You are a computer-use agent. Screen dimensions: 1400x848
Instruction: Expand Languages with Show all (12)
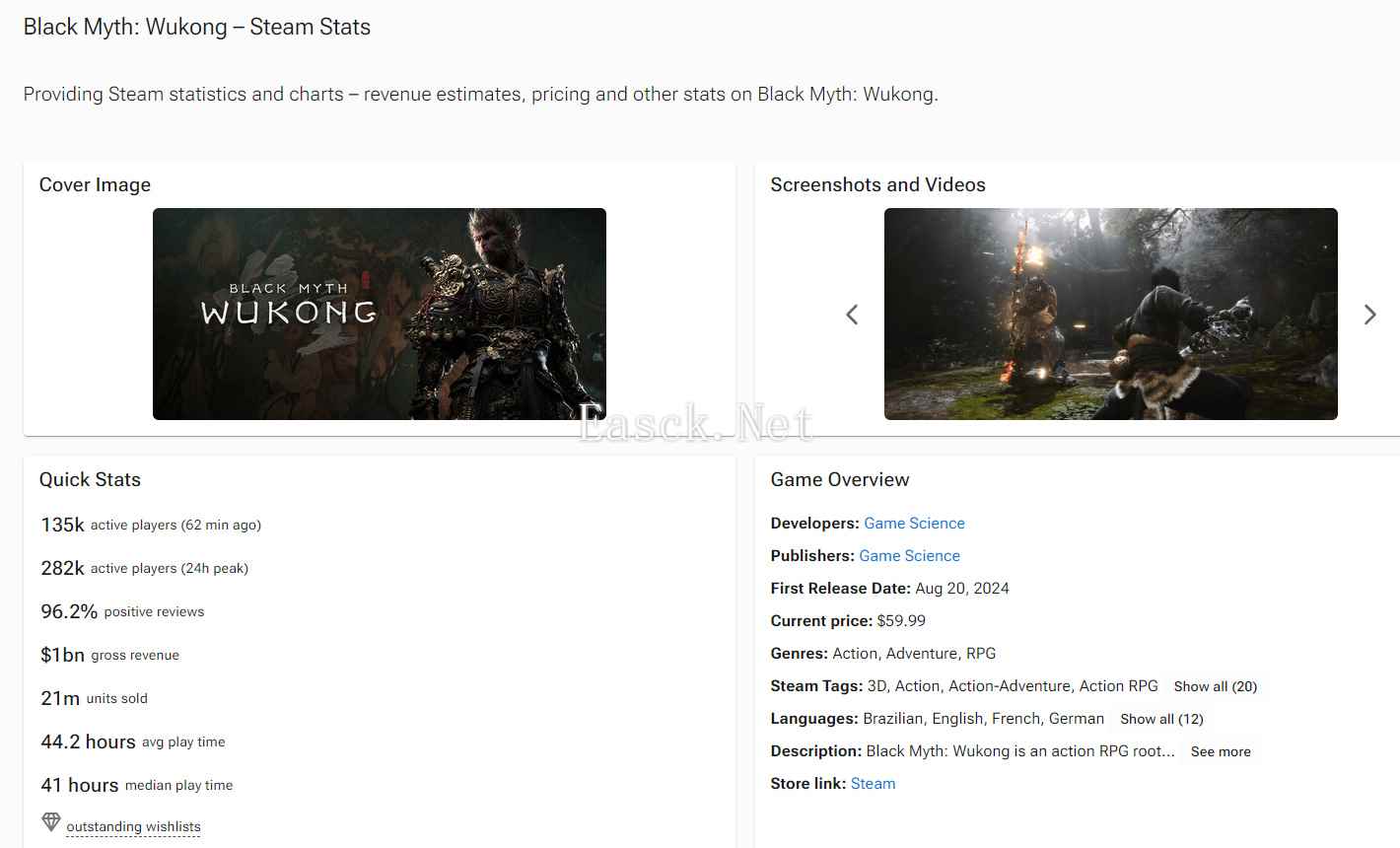click(x=1161, y=719)
